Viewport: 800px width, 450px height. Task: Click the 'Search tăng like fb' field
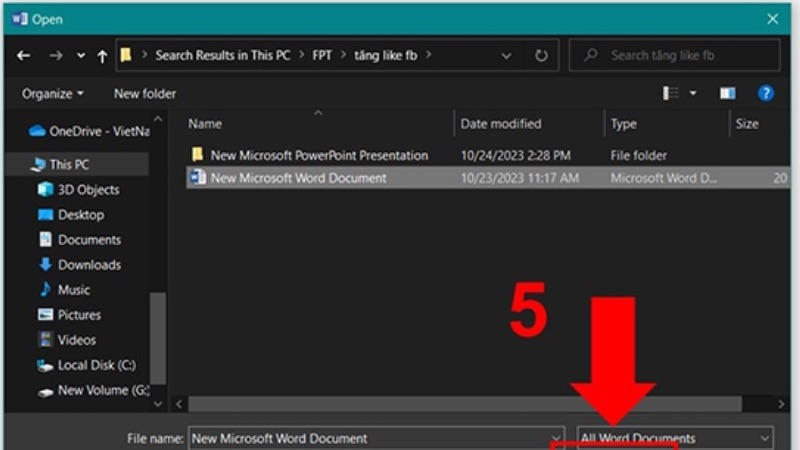pos(674,55)
